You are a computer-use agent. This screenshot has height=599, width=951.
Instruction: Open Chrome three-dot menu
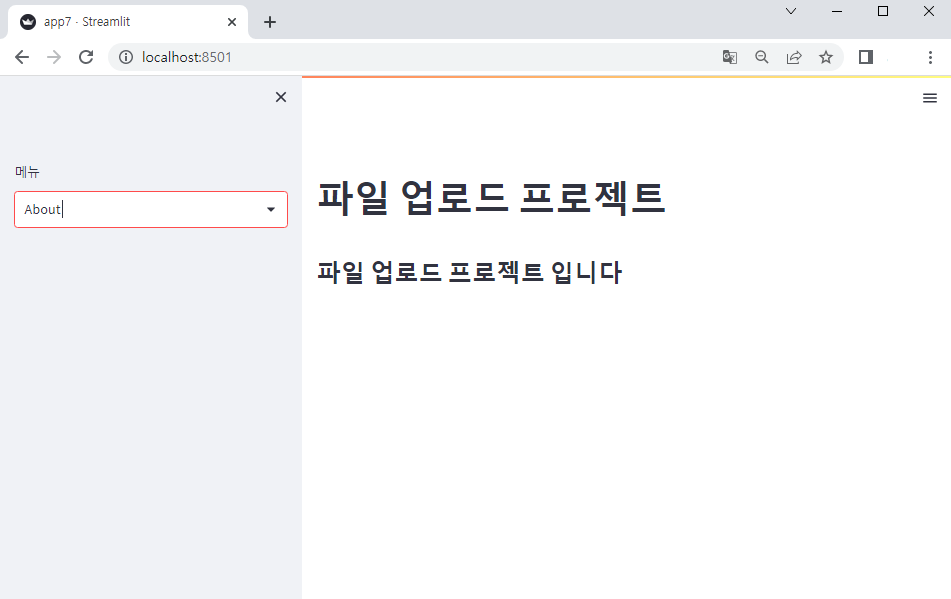pos(930,57)
